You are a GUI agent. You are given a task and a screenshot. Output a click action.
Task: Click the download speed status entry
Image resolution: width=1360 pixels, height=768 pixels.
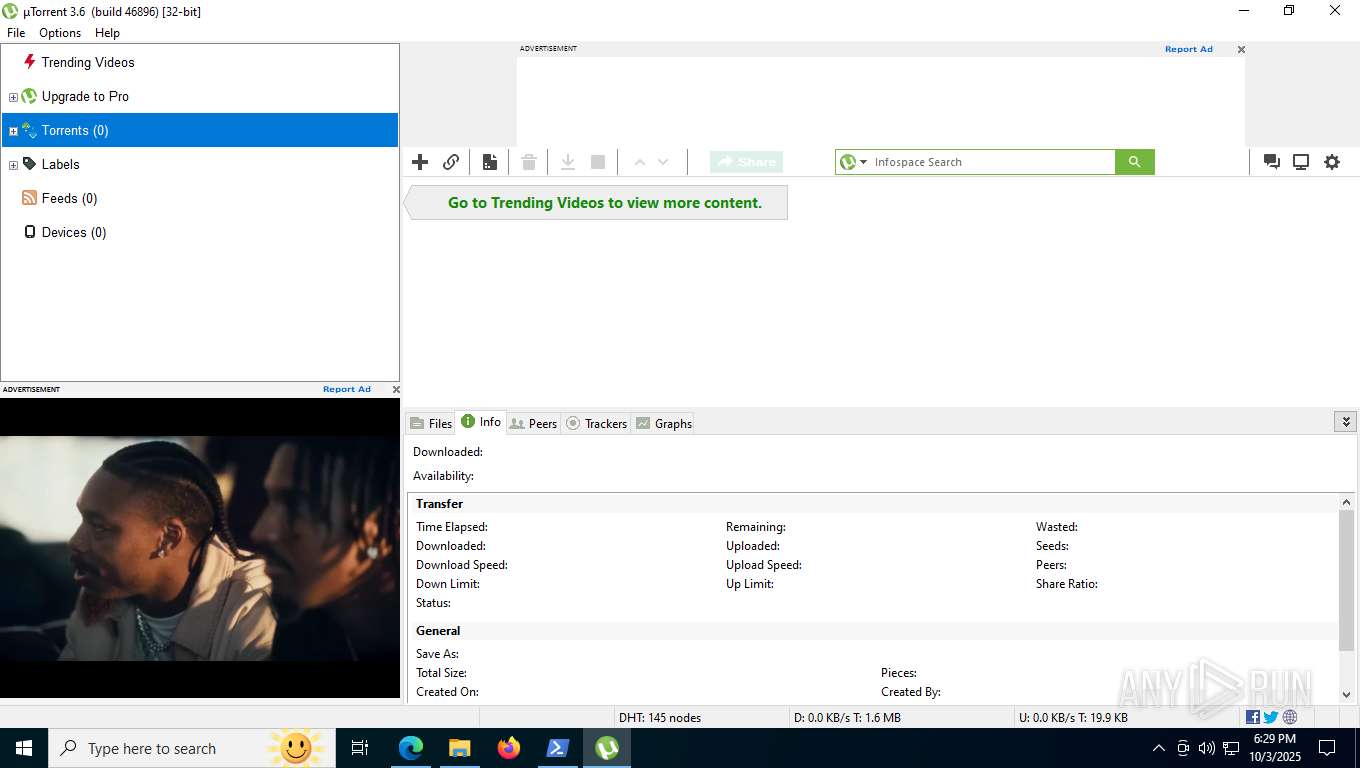click(847, 717)
